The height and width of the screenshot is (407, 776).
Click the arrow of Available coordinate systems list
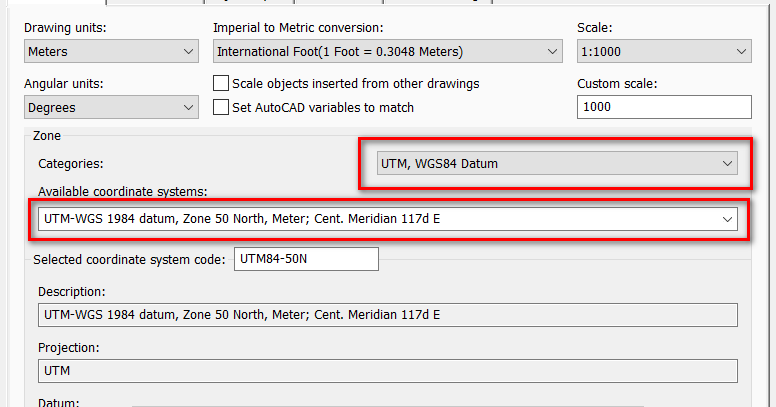click(727, 218)
